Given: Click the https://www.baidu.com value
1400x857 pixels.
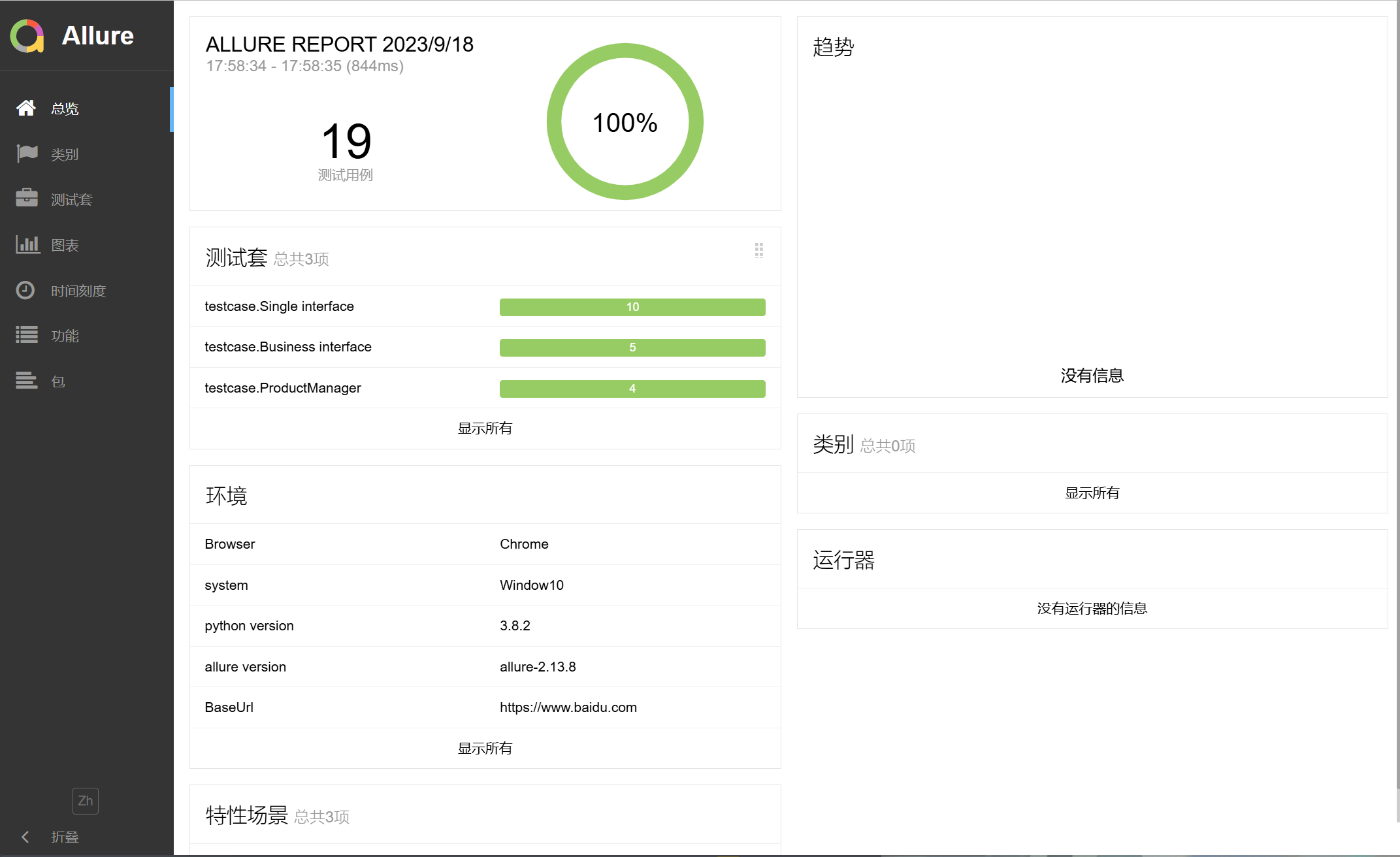Looking at the screenshot, I should 568,707.
